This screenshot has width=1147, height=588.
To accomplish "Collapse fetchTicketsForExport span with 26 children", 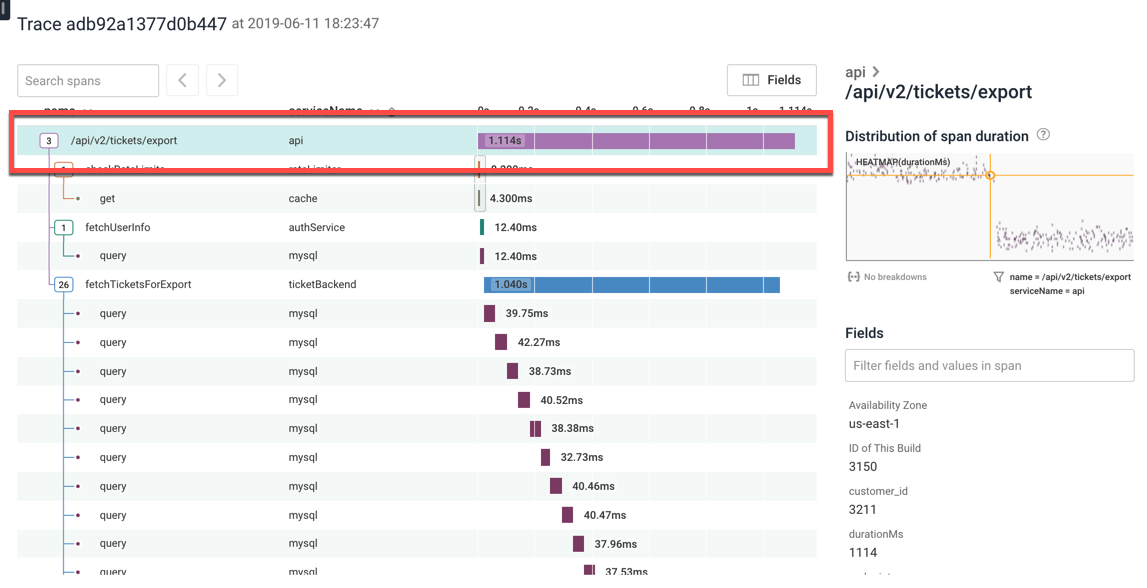I will 64,284.
